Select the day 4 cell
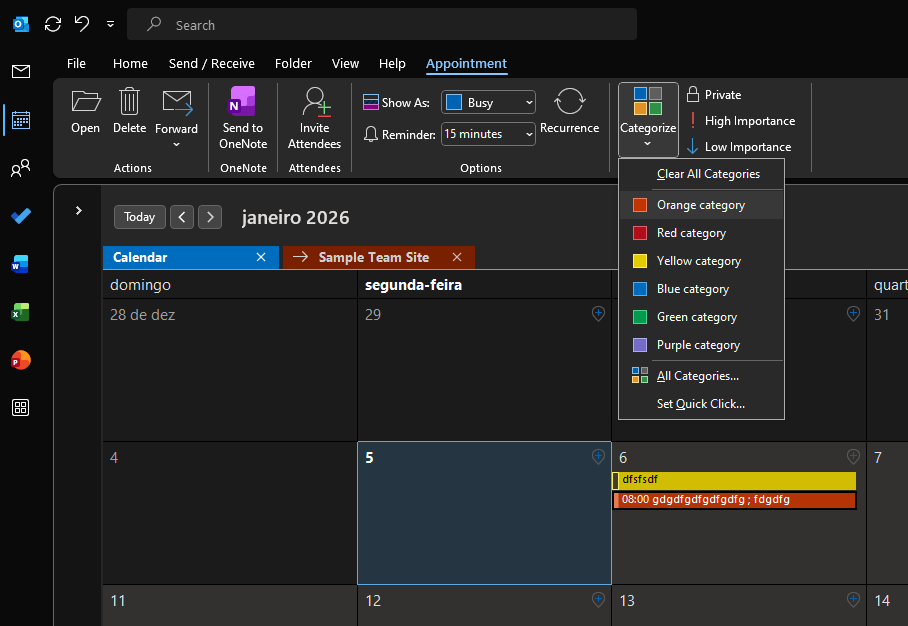The width and height of the screenshot is (908, 626). 230,513
